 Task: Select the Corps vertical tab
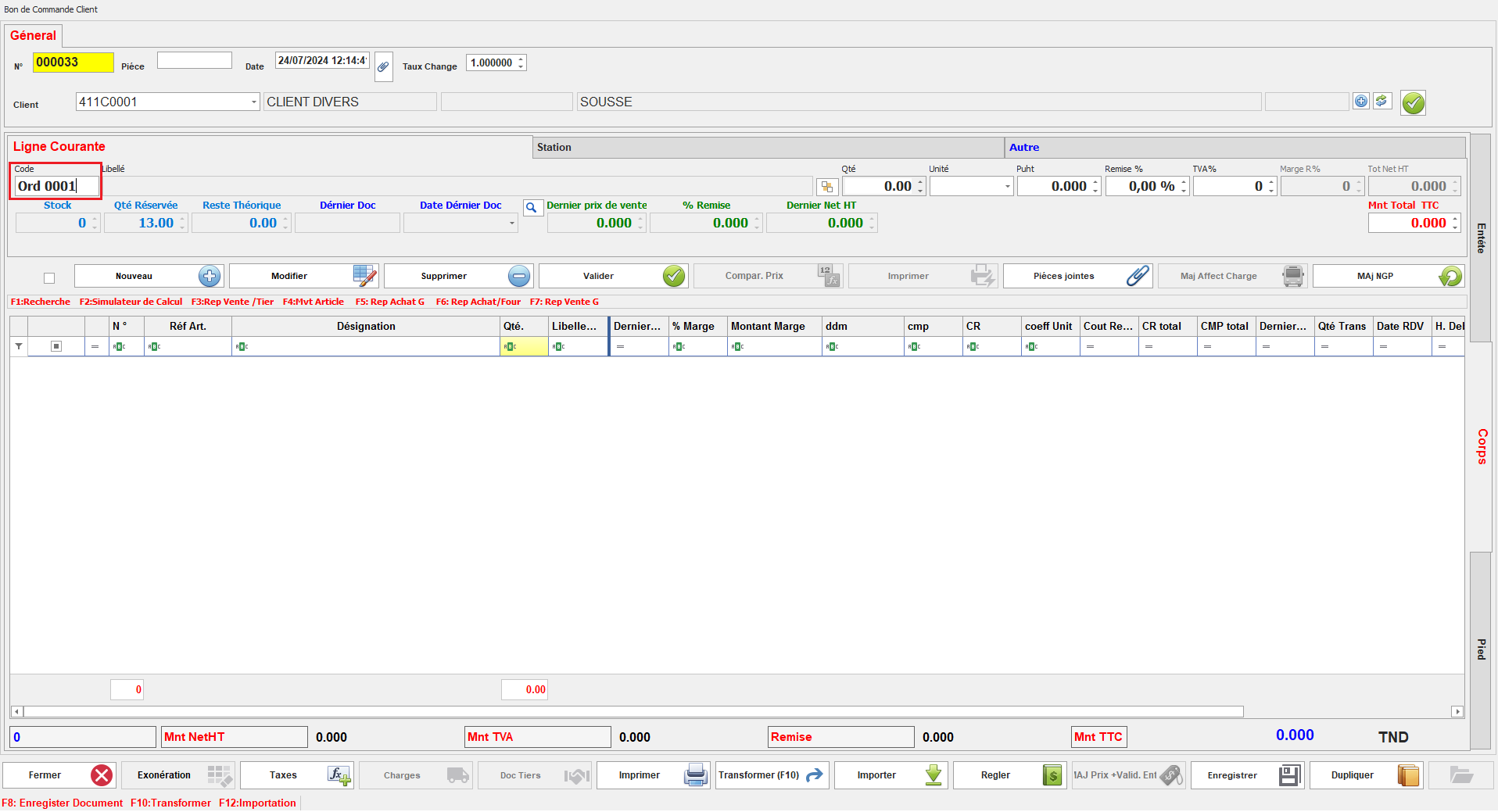1481,446
